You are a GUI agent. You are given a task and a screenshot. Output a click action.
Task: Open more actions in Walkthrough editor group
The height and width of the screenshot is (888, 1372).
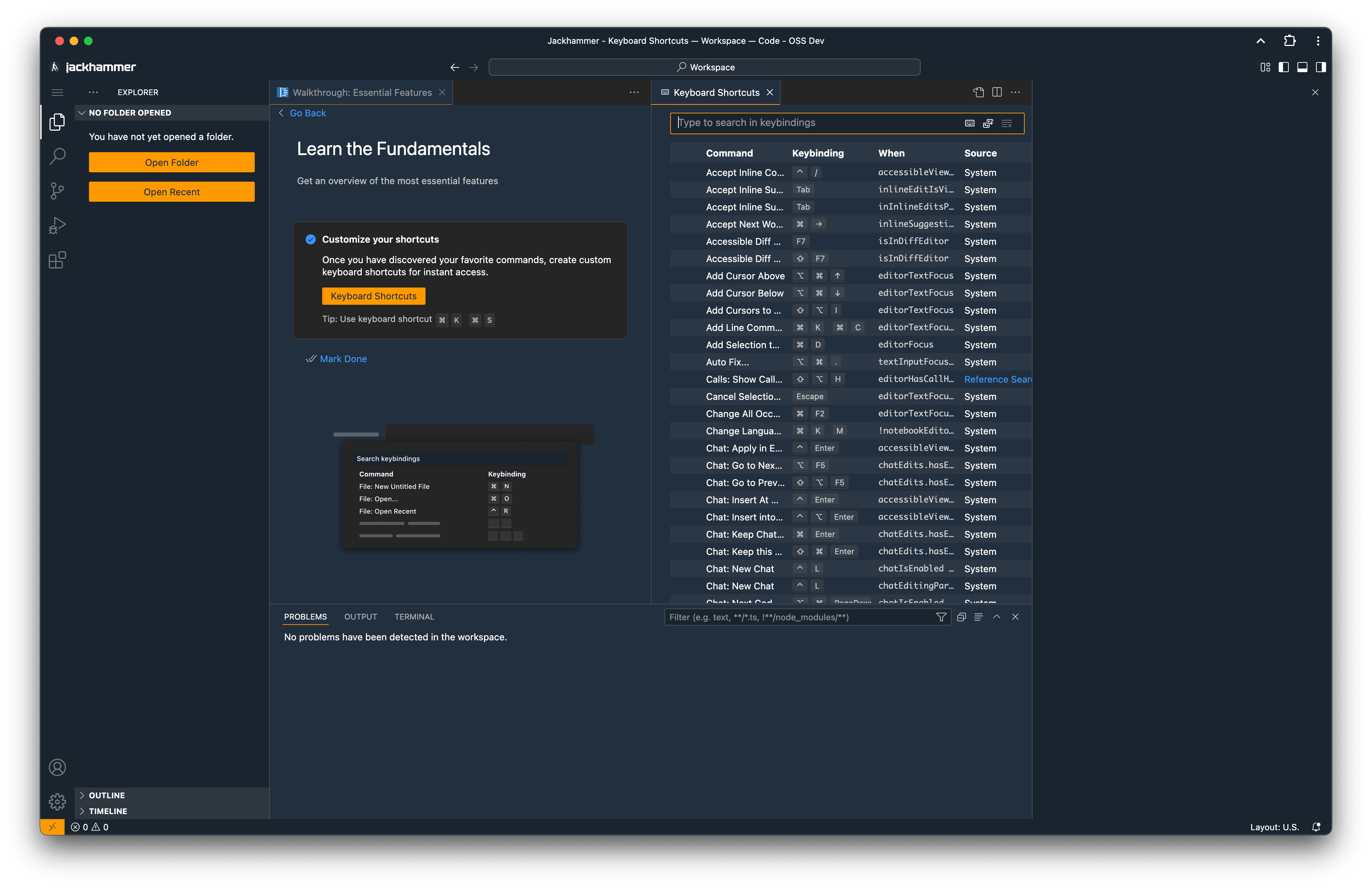[x=634, y=92]
